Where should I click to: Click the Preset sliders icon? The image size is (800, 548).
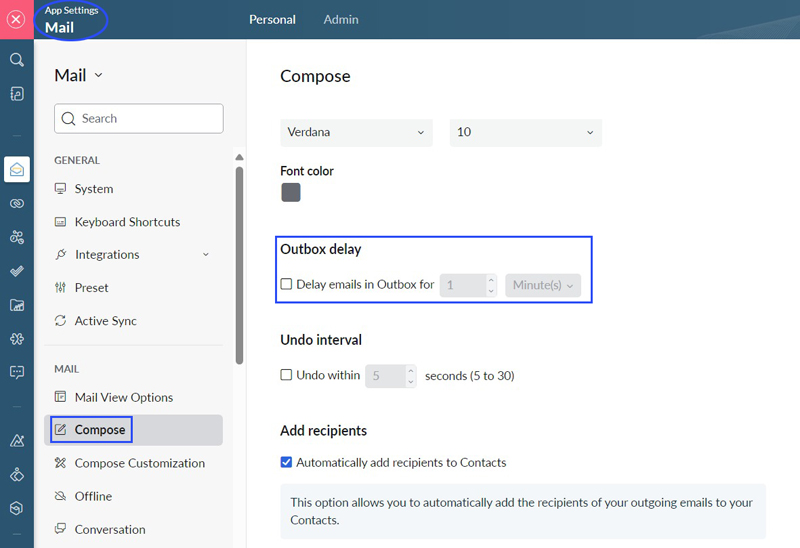pyautogui.click(x=61, y=287)
